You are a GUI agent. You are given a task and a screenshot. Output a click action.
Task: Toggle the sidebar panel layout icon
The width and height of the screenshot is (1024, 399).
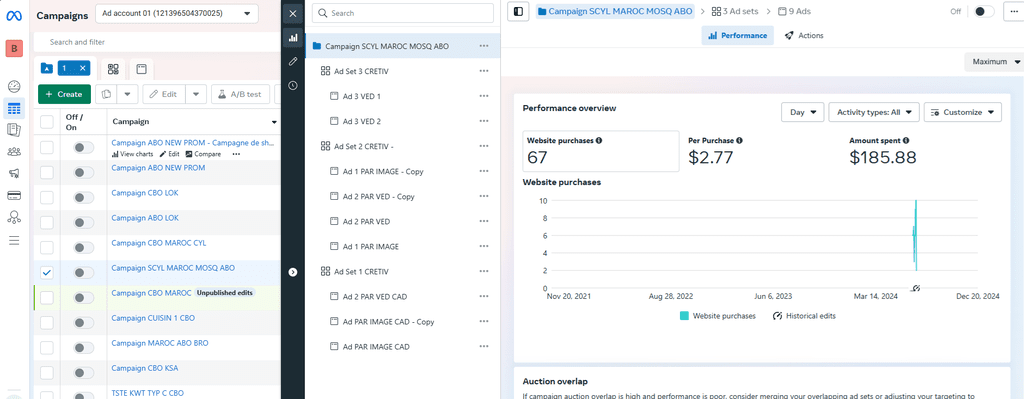(518, 12)
